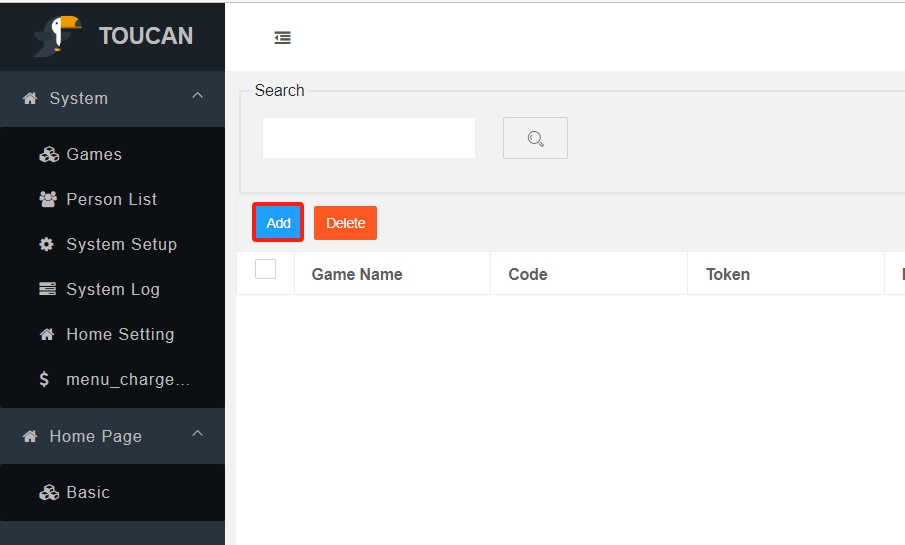Click the Toucan bird logo
The image size is (905, 545).
coord(58,36)
